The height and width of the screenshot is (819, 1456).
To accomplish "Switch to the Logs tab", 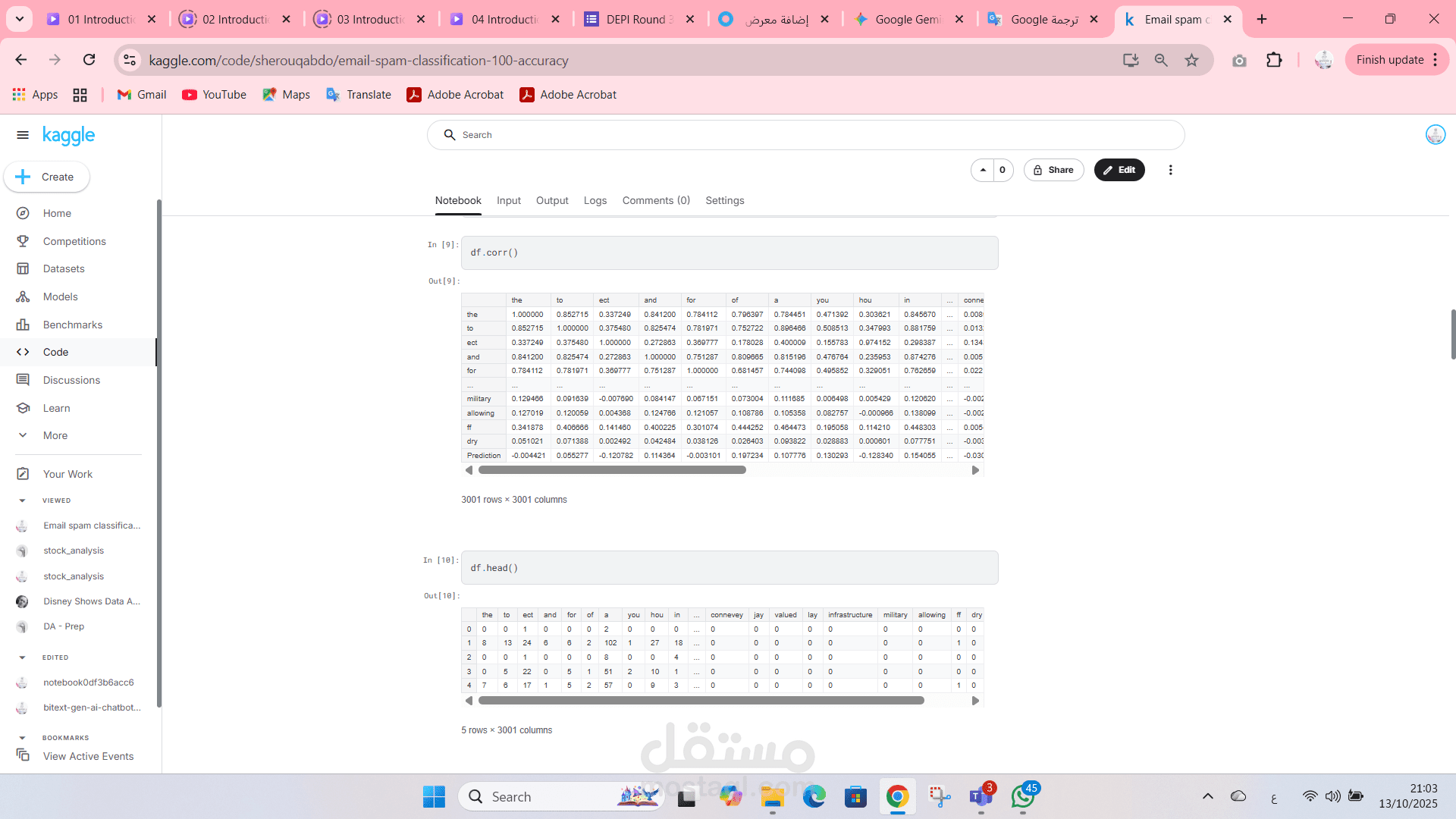I will [595, 200].
